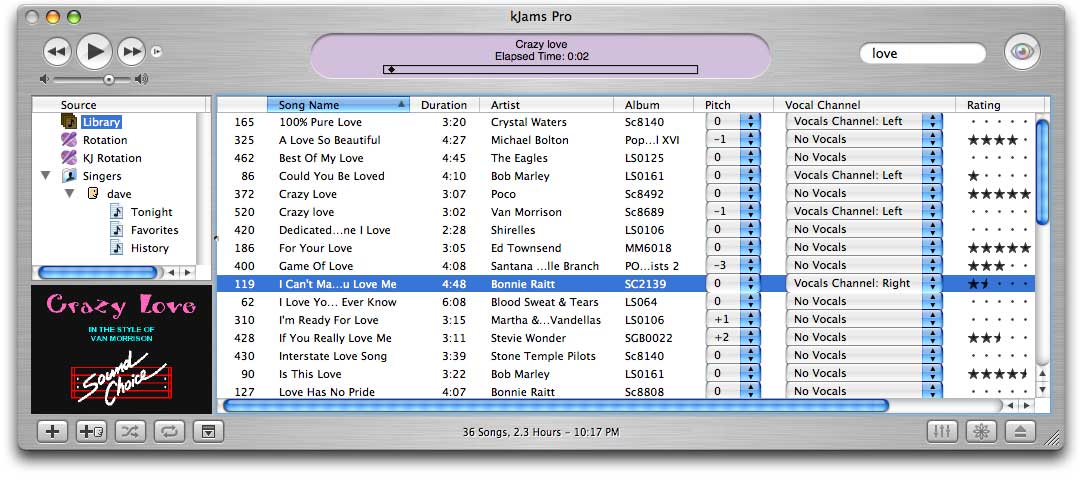Click the Crazy Love album artwork
Screen dimensions: 1085x480
(121, 349)
